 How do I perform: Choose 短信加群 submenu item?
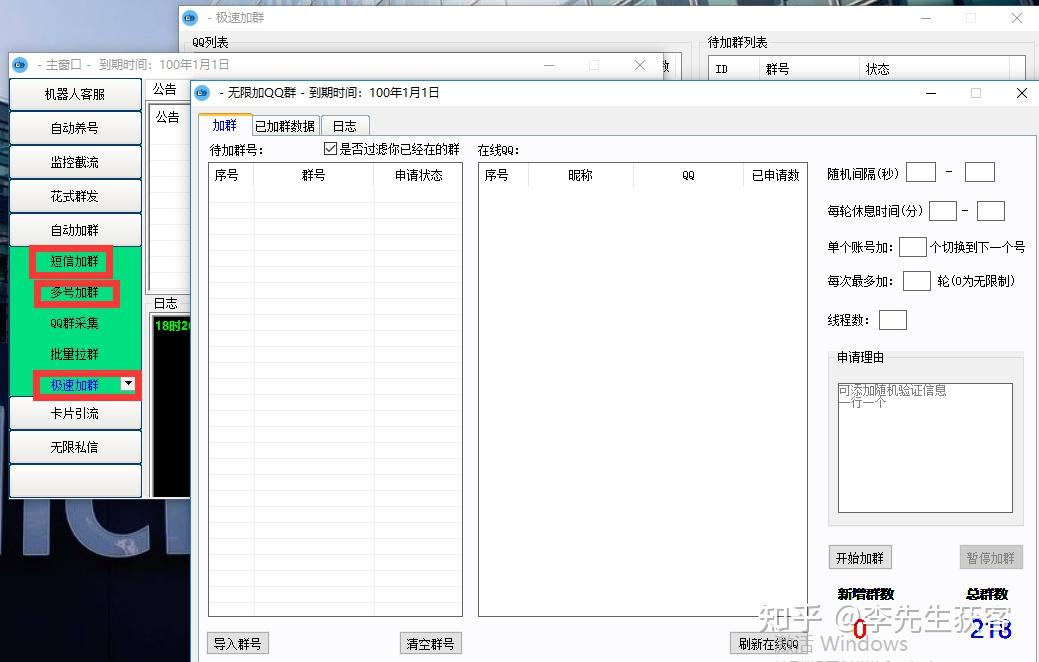74,261
